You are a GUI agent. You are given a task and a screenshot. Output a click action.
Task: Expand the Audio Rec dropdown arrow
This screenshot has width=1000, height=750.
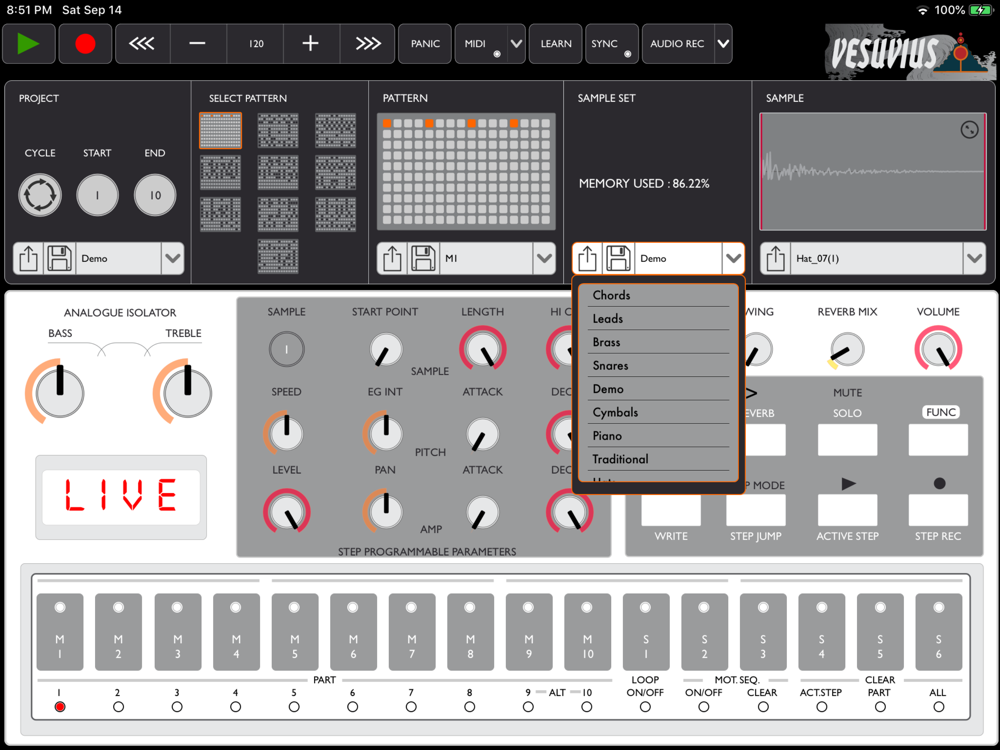(x=723, y=44)
